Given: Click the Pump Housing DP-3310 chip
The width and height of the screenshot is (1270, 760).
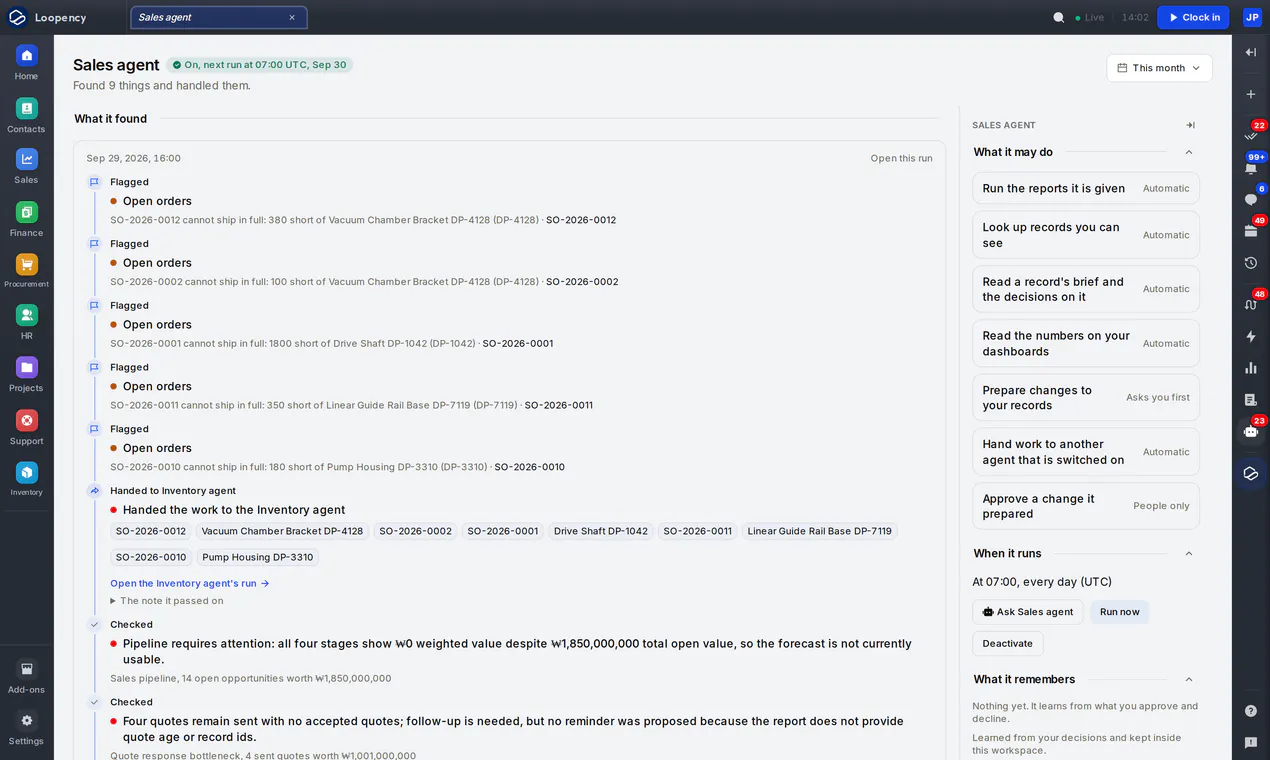Looking at the screenshot, I should 258,557.
